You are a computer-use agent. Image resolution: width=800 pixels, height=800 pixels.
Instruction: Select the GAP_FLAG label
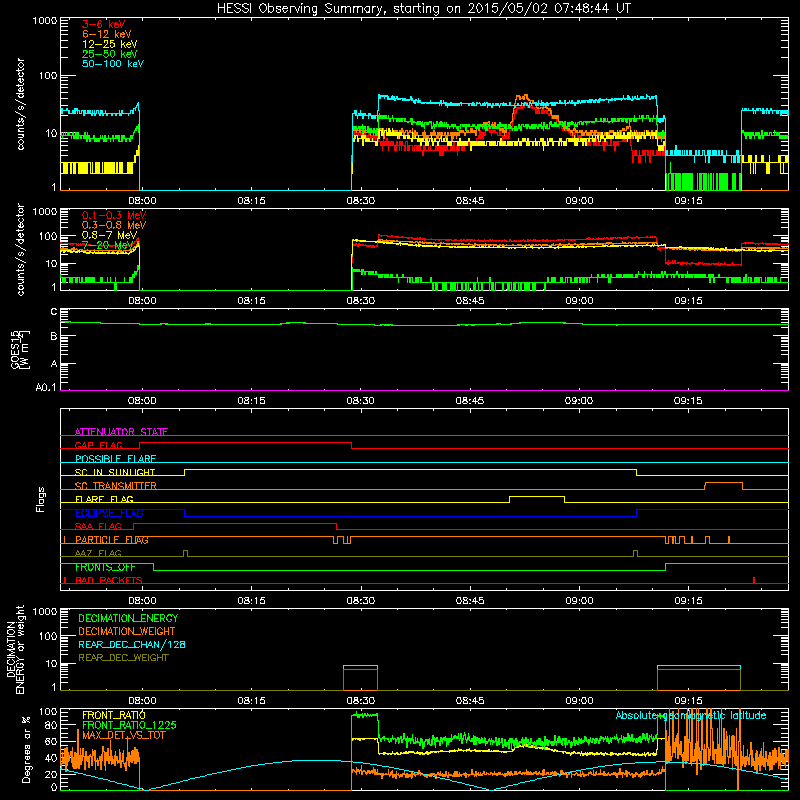point(98,445)
